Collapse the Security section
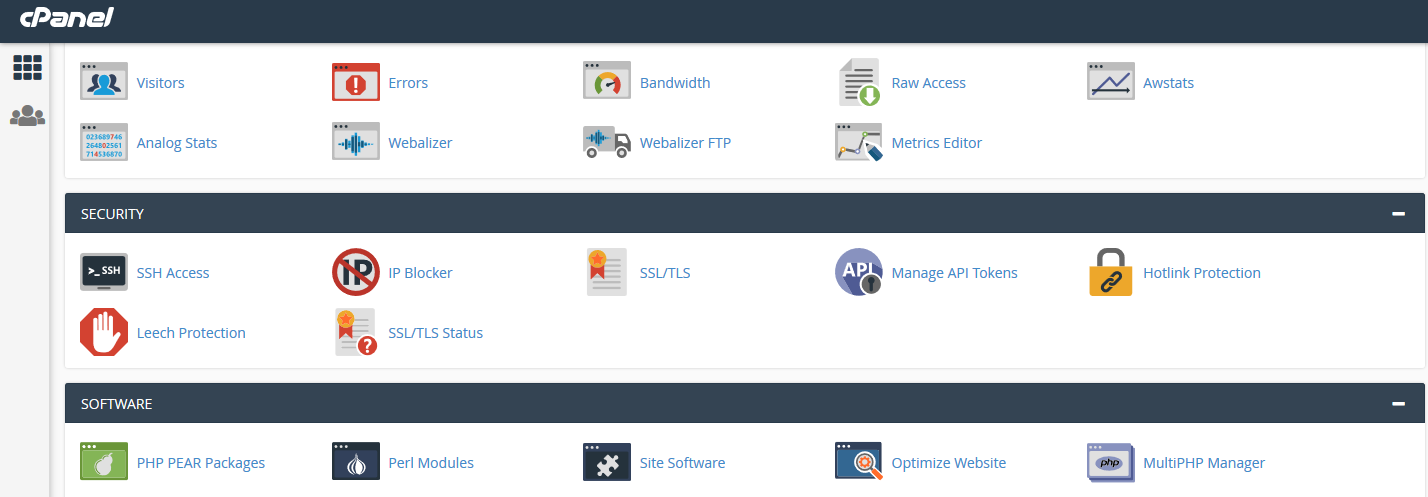1428x497 pixels. pyautogui.click(x=1399, y=214)
